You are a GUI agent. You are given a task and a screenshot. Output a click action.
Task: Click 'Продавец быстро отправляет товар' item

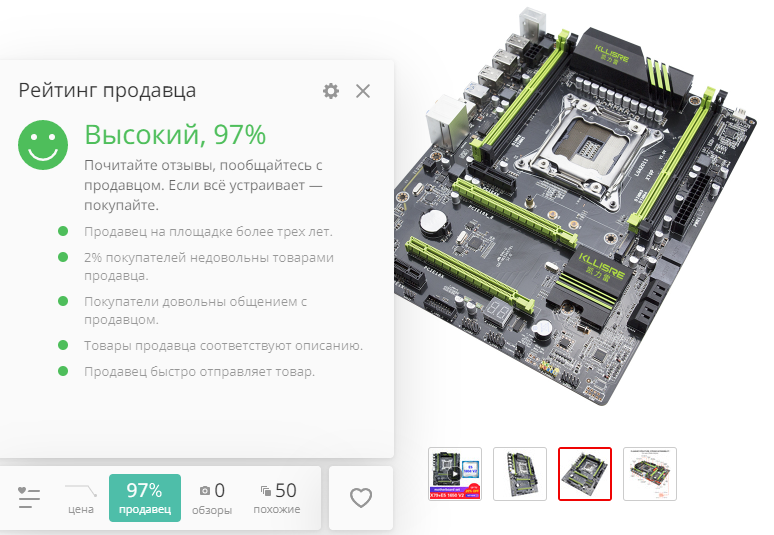[x=199, y=371]
